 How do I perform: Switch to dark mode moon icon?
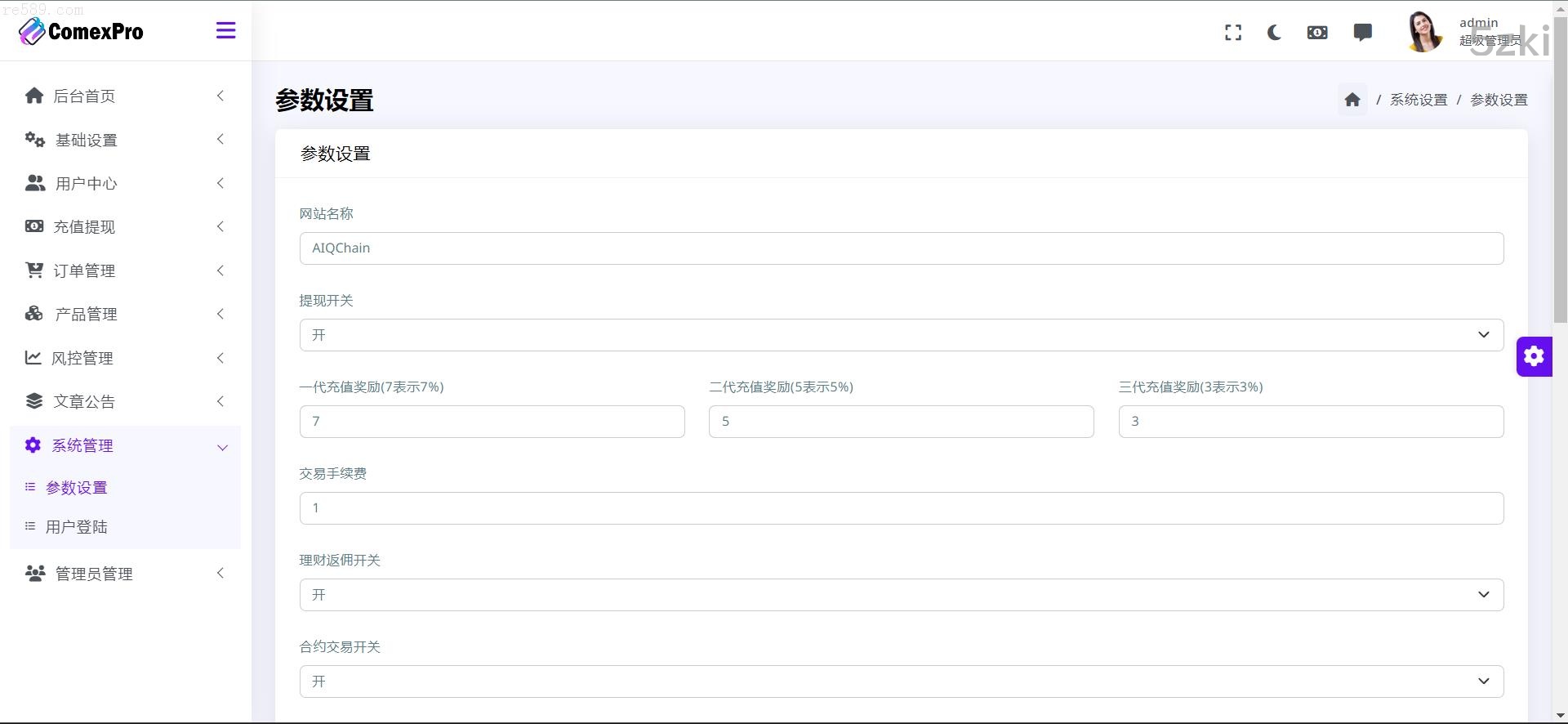pyautogui.click(x=1274, y=33)
